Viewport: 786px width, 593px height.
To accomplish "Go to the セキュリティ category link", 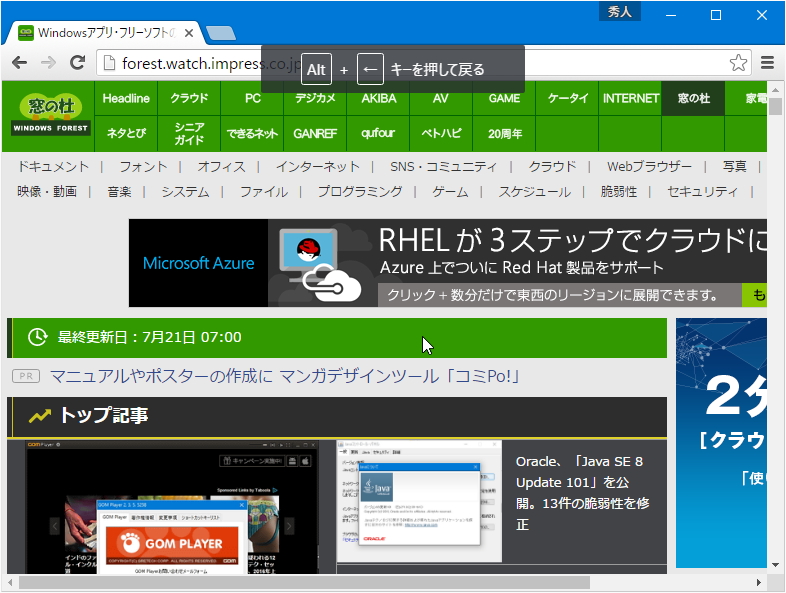I will click(x=702, y=191).
